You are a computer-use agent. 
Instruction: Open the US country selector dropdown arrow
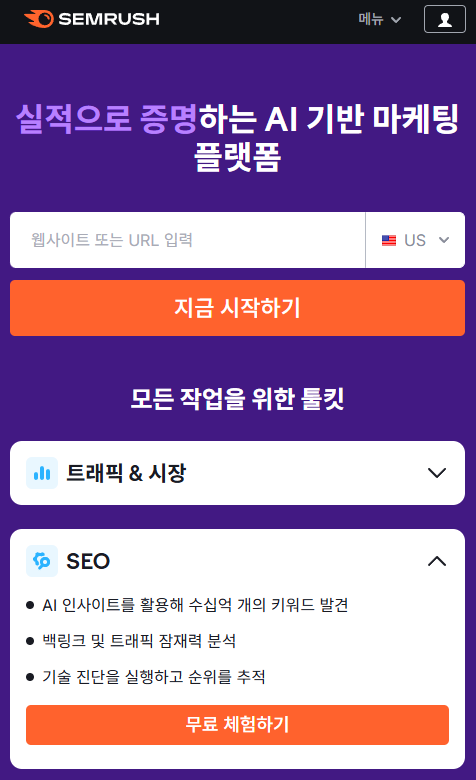pos(444,240)
